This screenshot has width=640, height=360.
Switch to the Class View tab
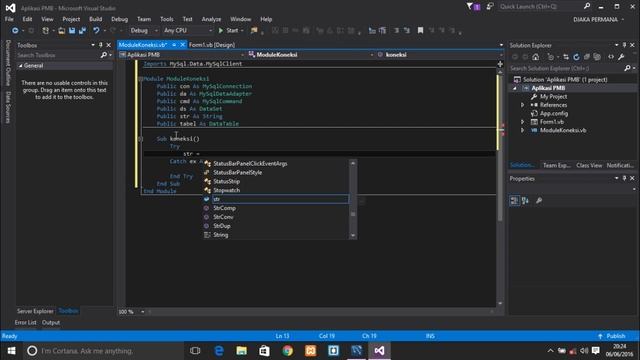[x=589, y=165]
